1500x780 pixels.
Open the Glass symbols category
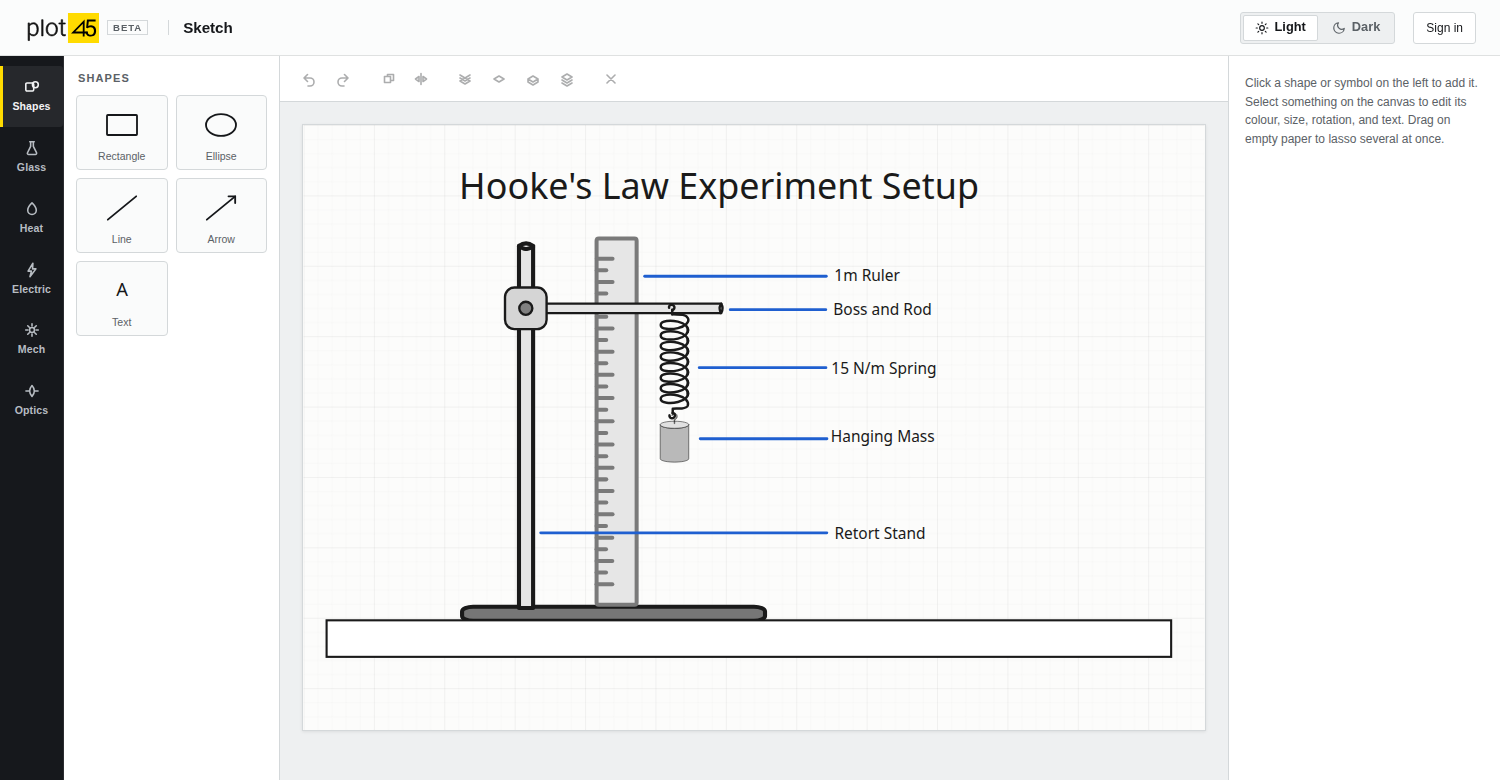point(32,157)
